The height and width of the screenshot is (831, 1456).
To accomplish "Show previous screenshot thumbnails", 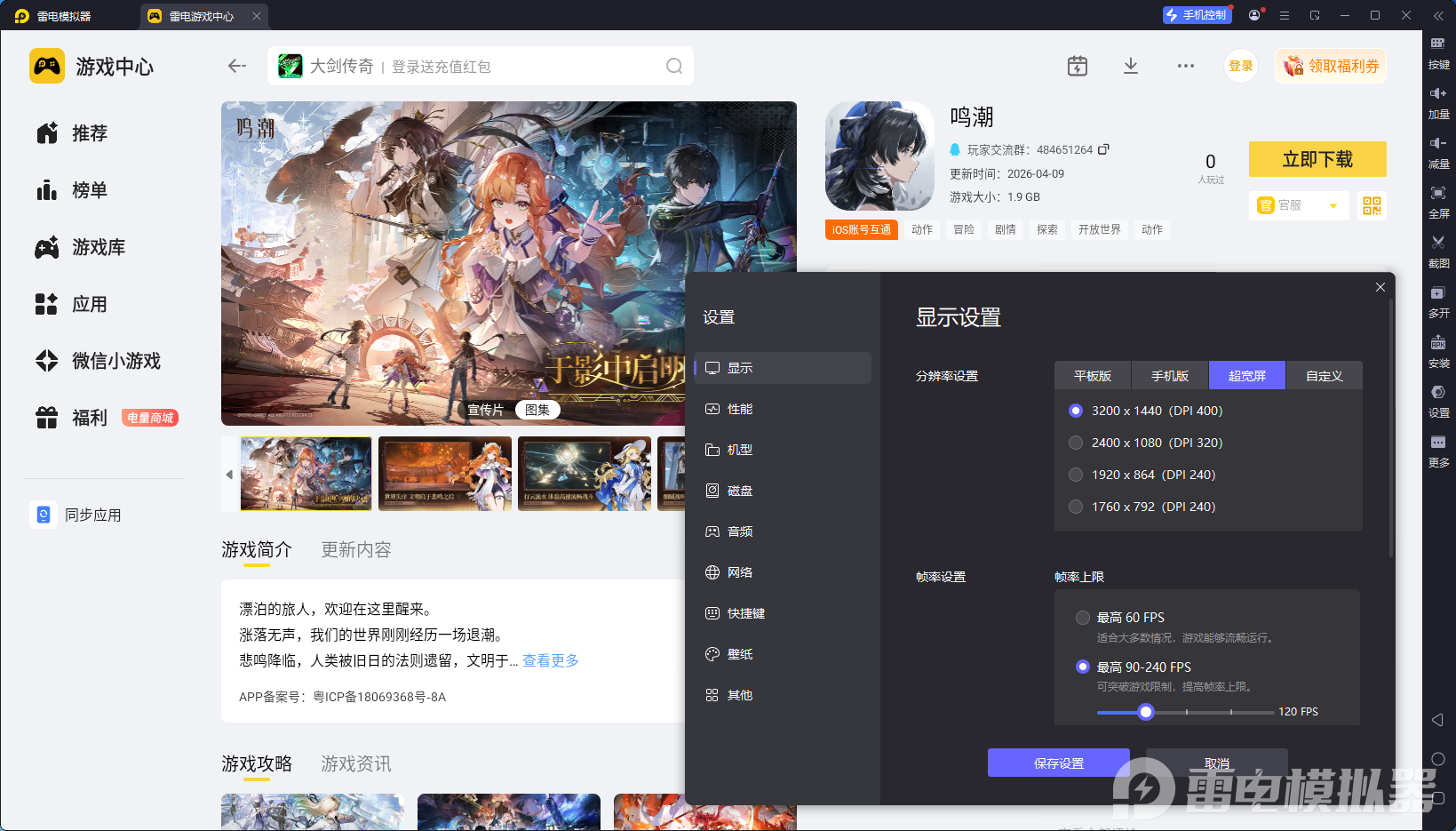I will tap(229, 475).
